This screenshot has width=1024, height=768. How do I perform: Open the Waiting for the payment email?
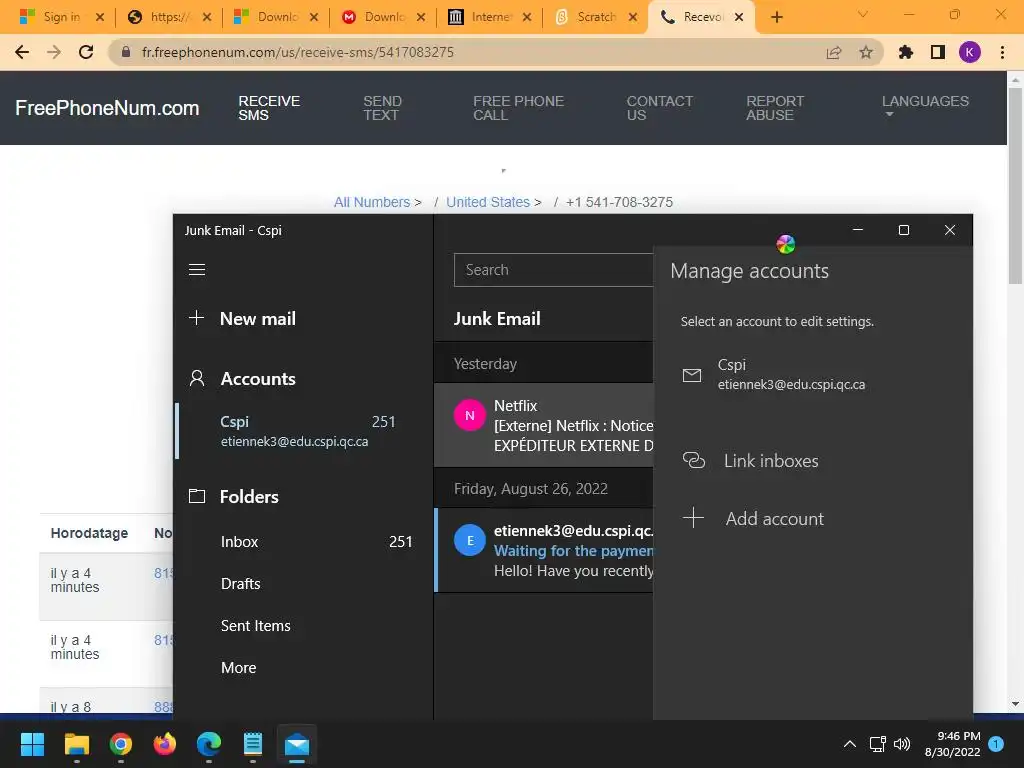[544, 550]
